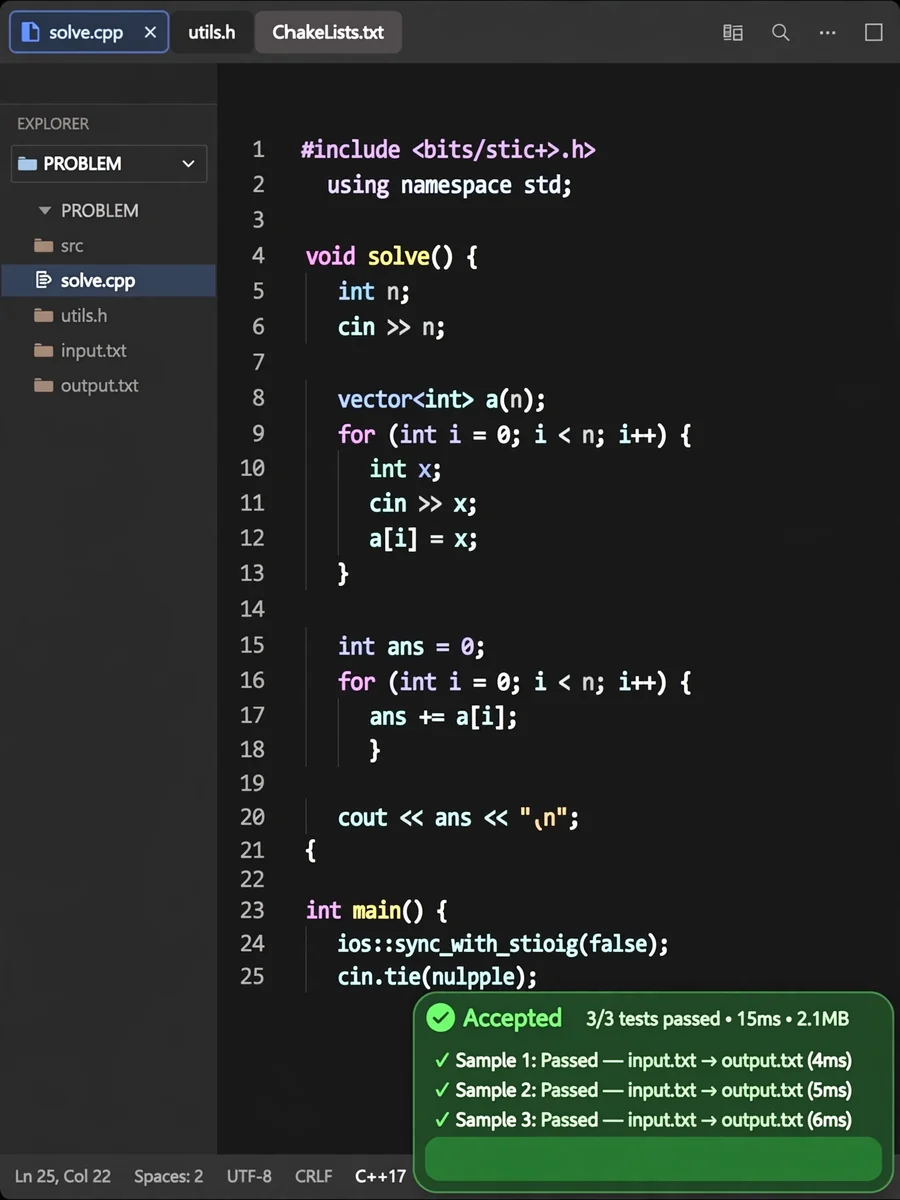This screenshot has height=1200, width=900.
Task: Switch to the utils.h tab
Action: pyautogui.click(x=211, y=32)
